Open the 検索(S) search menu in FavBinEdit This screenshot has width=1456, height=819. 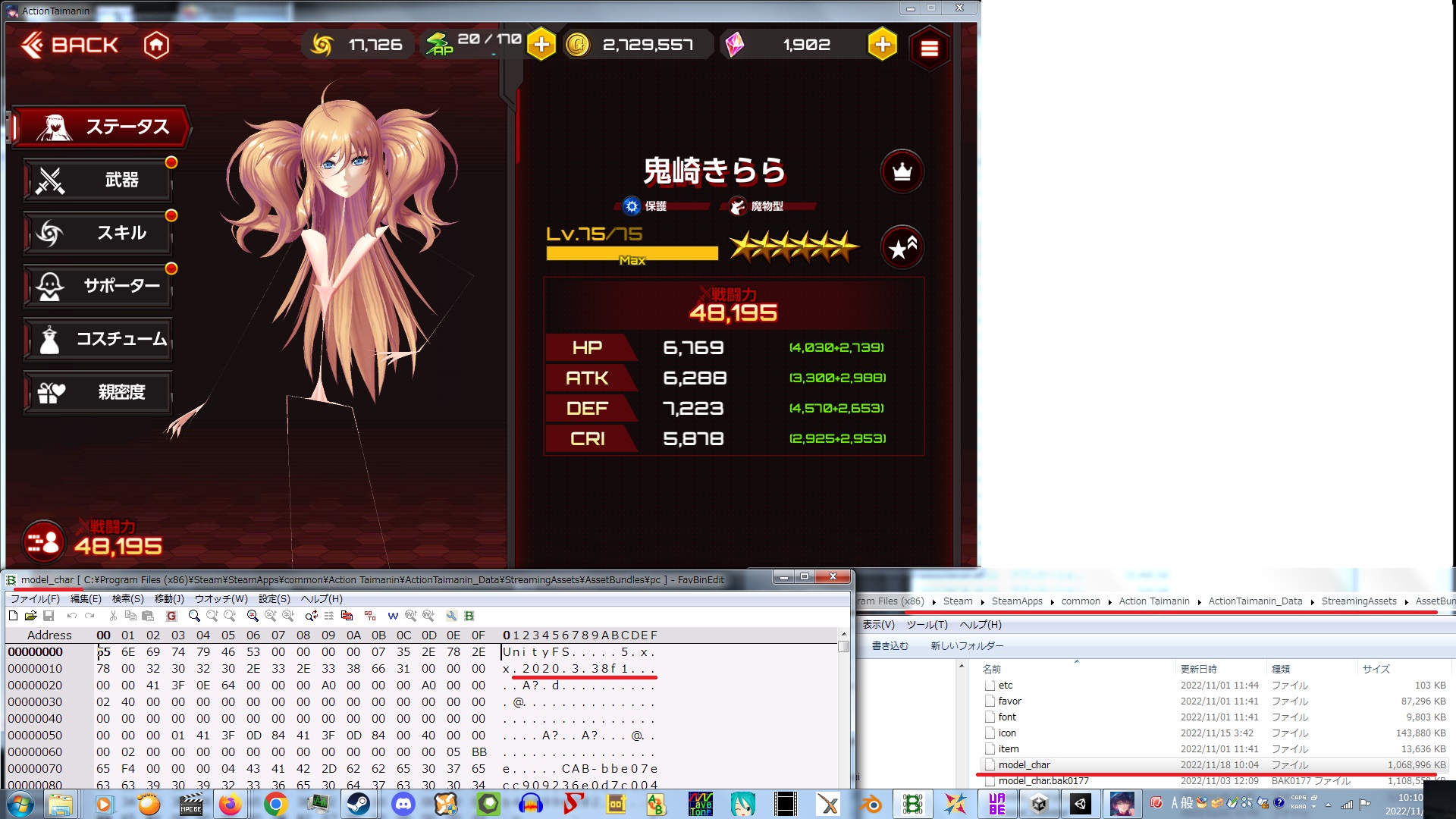click(x=128, y=599)
